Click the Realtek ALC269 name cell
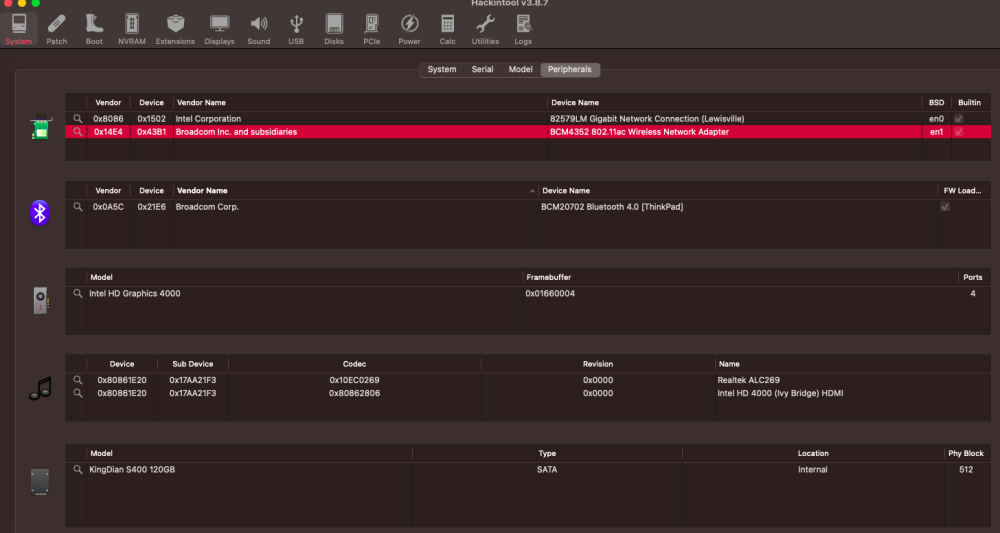Viewport: 1000px width, 533px height. point(749,380)
